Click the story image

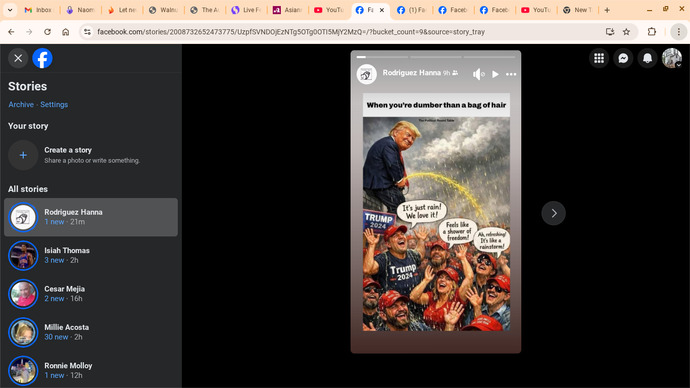436,212
